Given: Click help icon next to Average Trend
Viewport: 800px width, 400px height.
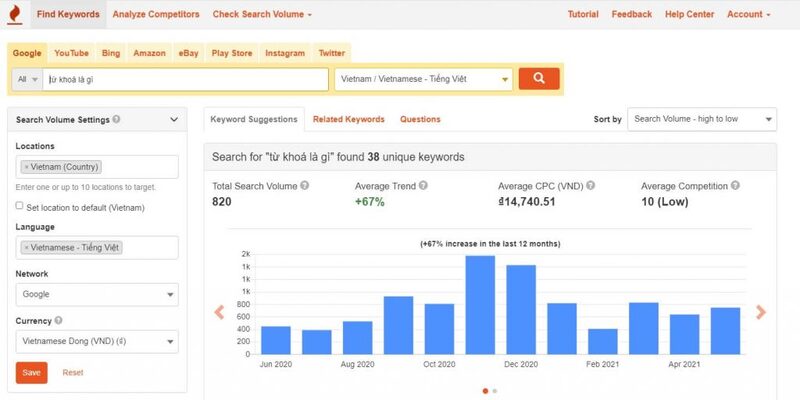Looking at the screenshot, I should (x=424, y=185).
